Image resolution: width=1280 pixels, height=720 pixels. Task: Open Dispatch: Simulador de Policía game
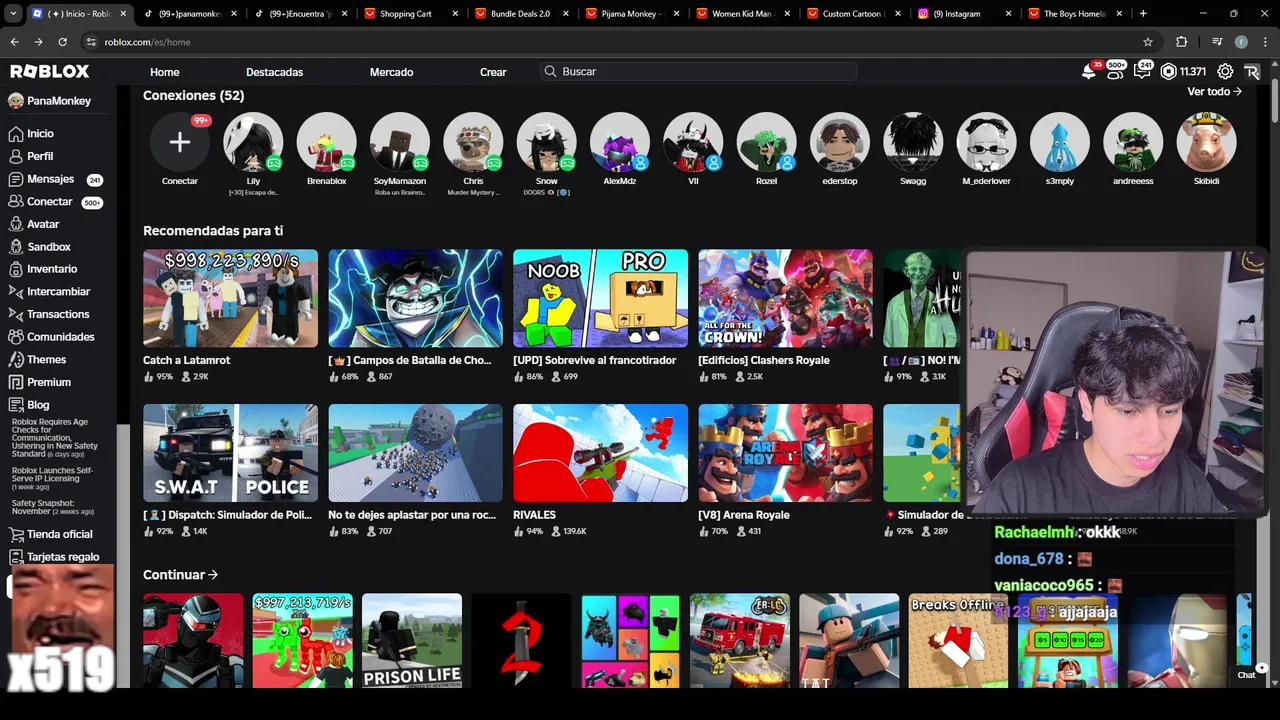click(x=230, y=453)
